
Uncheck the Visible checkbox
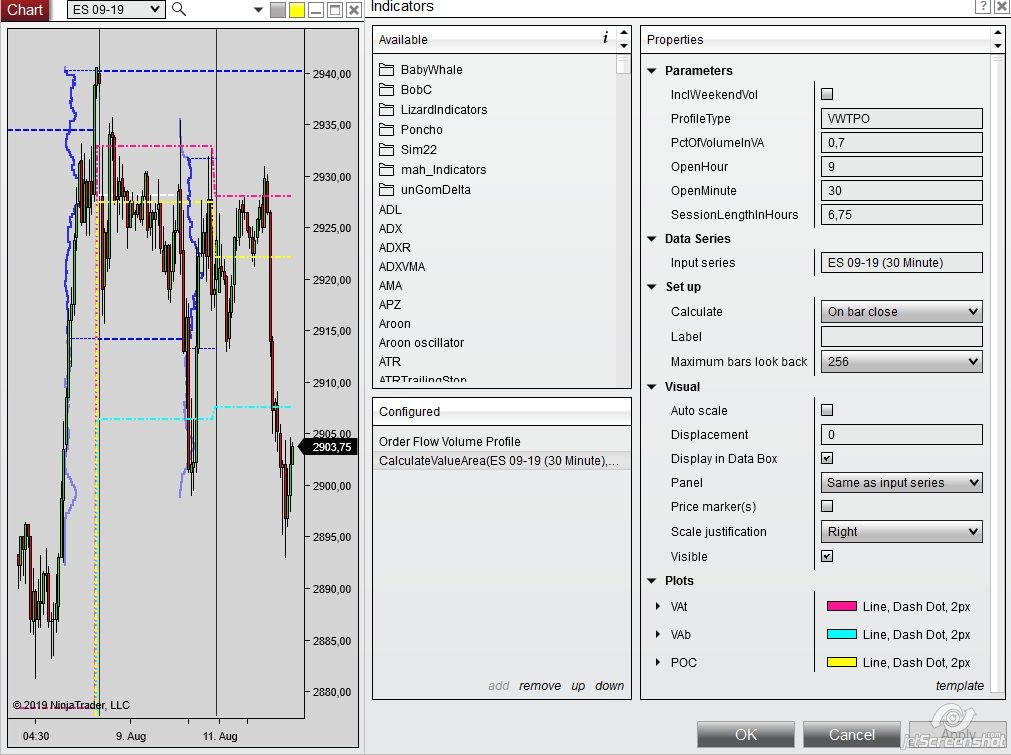827,556
